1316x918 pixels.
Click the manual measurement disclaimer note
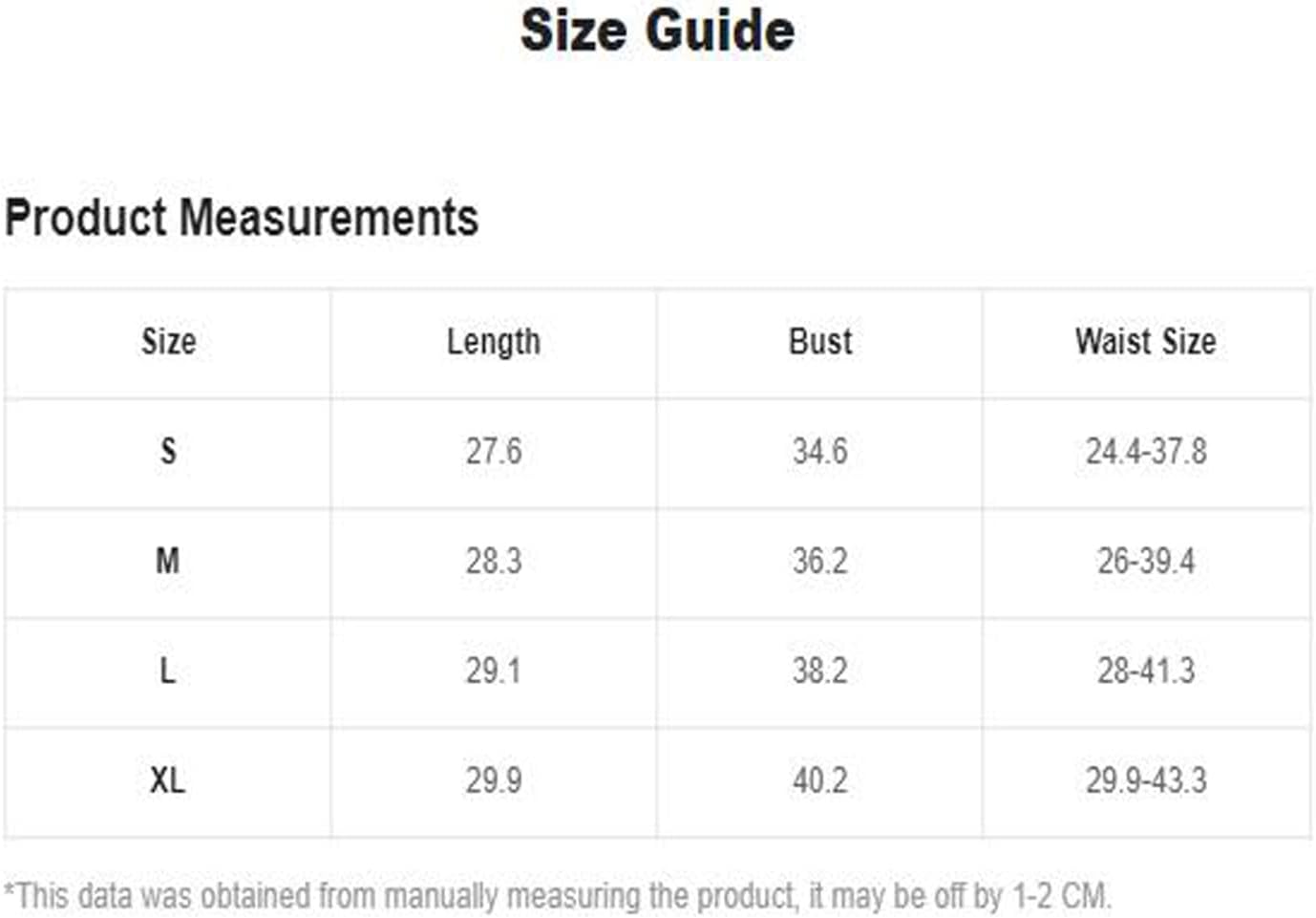559,896
